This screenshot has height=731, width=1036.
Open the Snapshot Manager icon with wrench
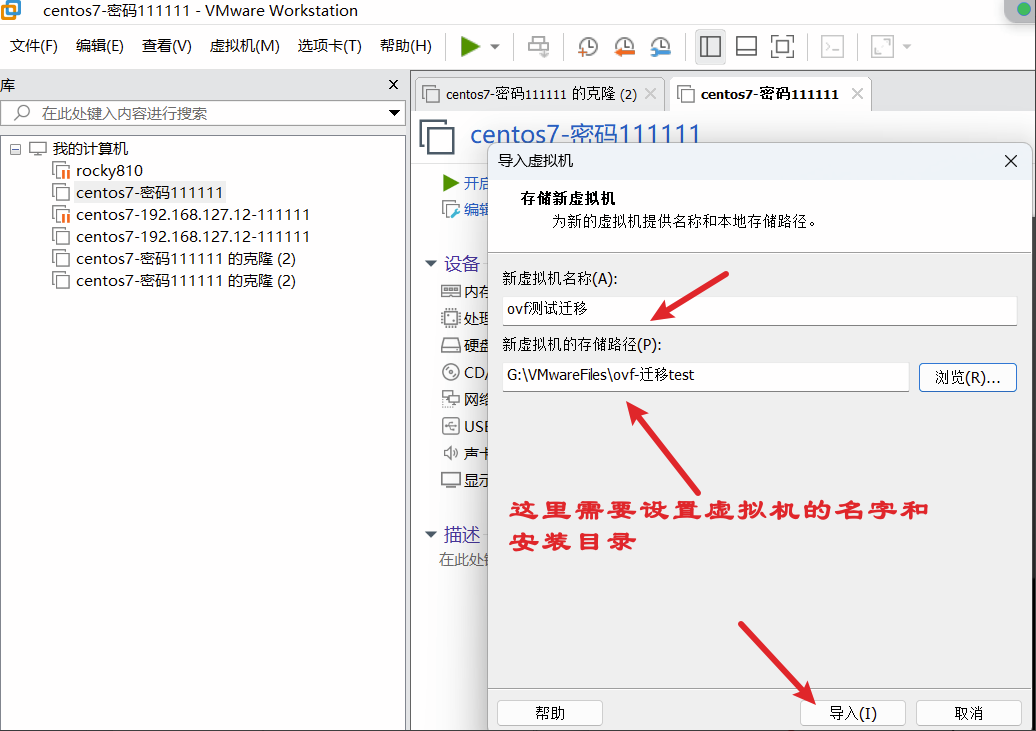[x=660, y=46]
